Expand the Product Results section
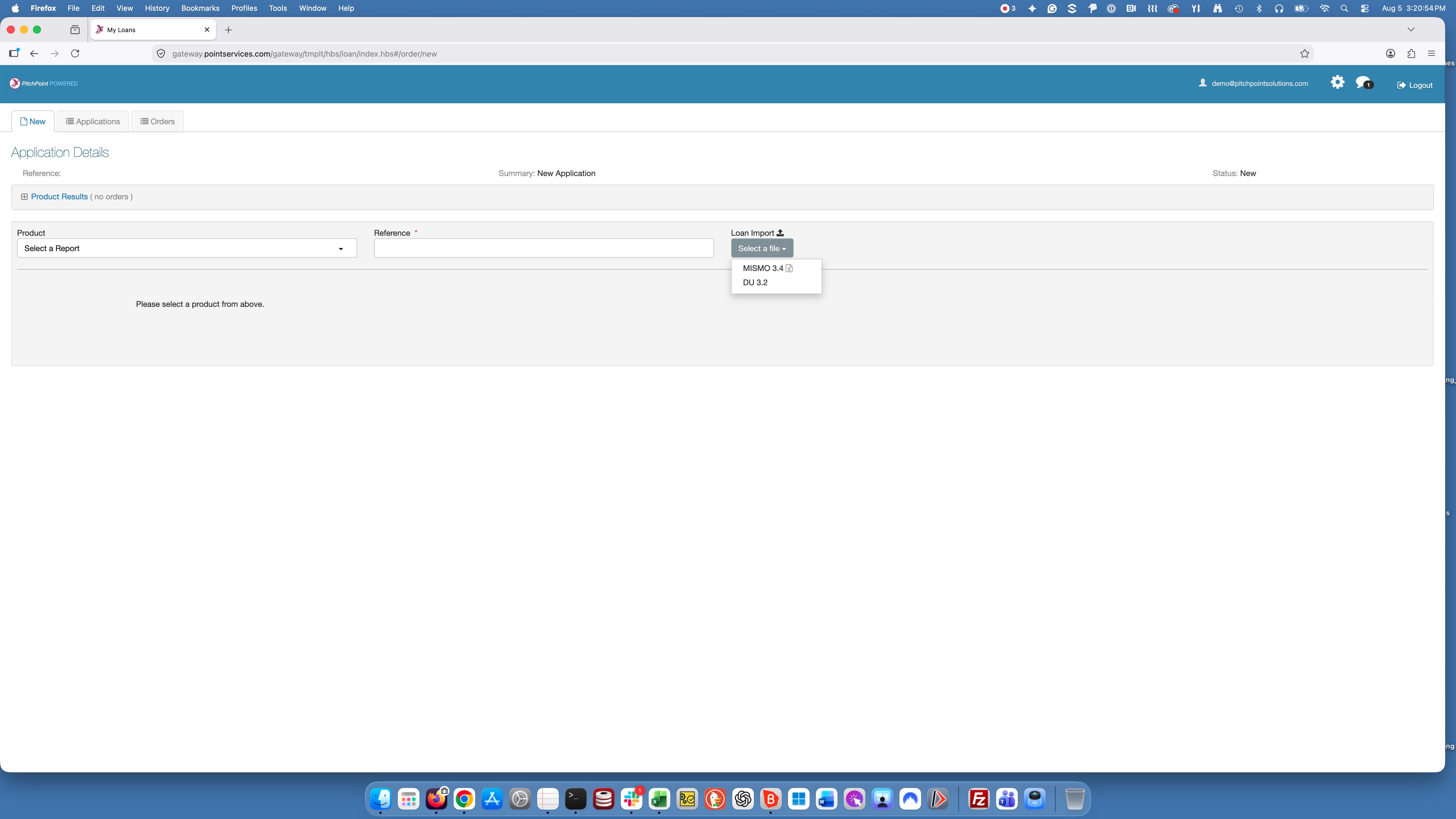Screen dimensions: 1456x819 [x=24, y=197]
